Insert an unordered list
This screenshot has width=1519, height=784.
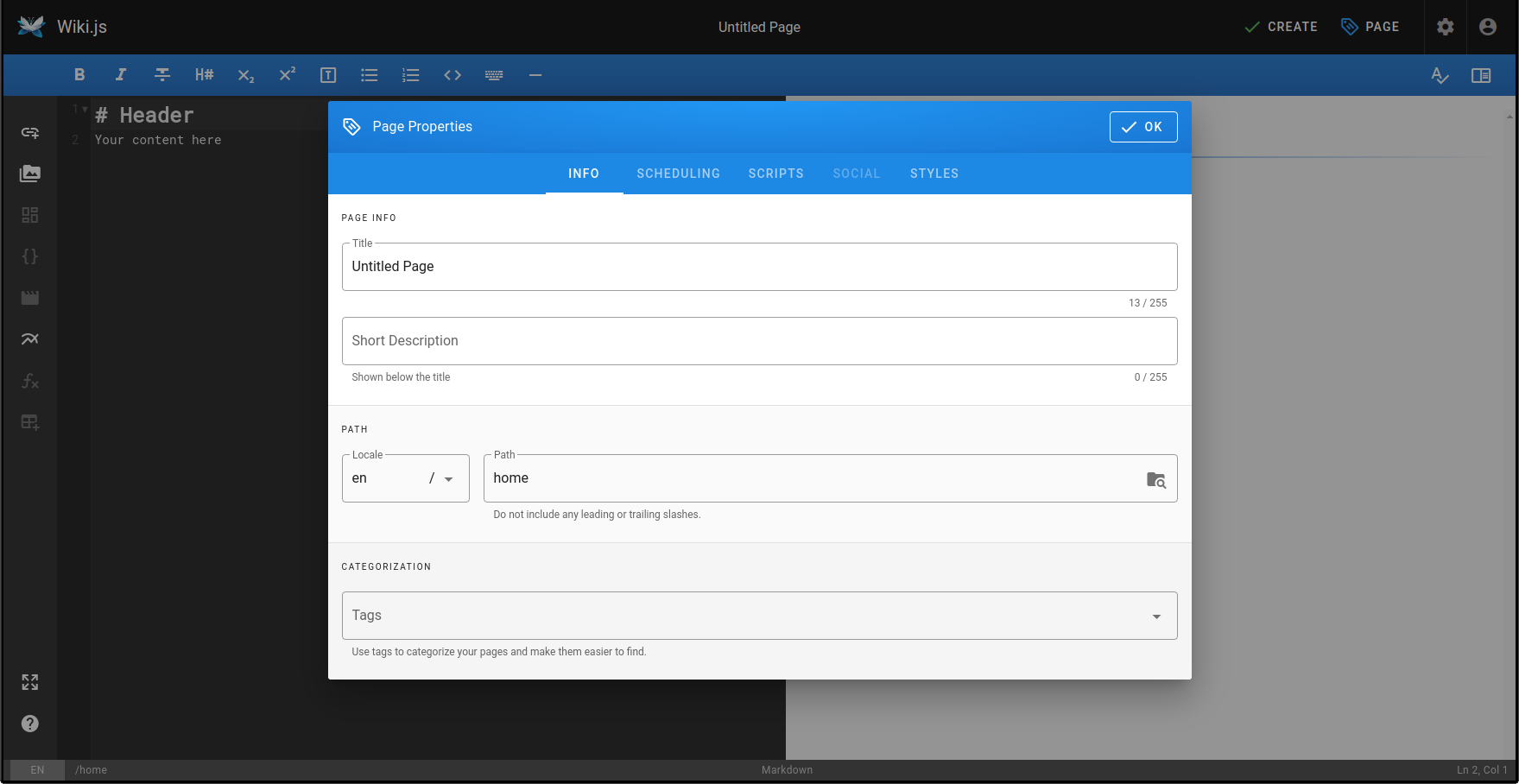pyautogui.click(x=370, y=75)
